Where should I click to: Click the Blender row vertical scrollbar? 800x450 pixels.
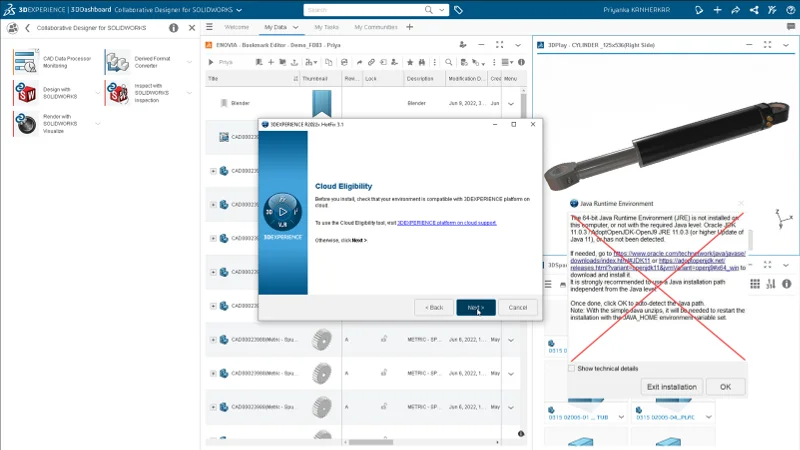point(523,104)
